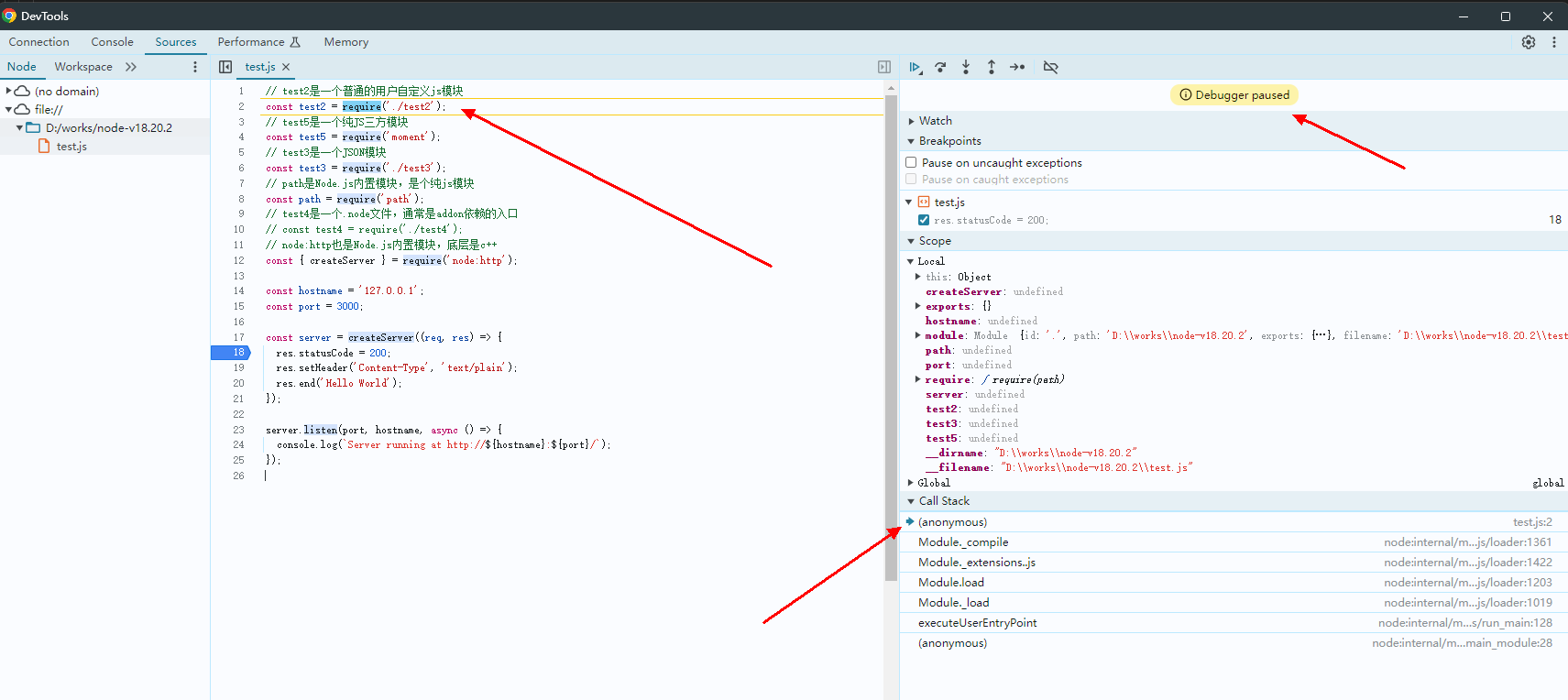Select Module._compile call stack frame
Screen dimensions: 1568x700
pyautogui.click(x=963, y=542)
